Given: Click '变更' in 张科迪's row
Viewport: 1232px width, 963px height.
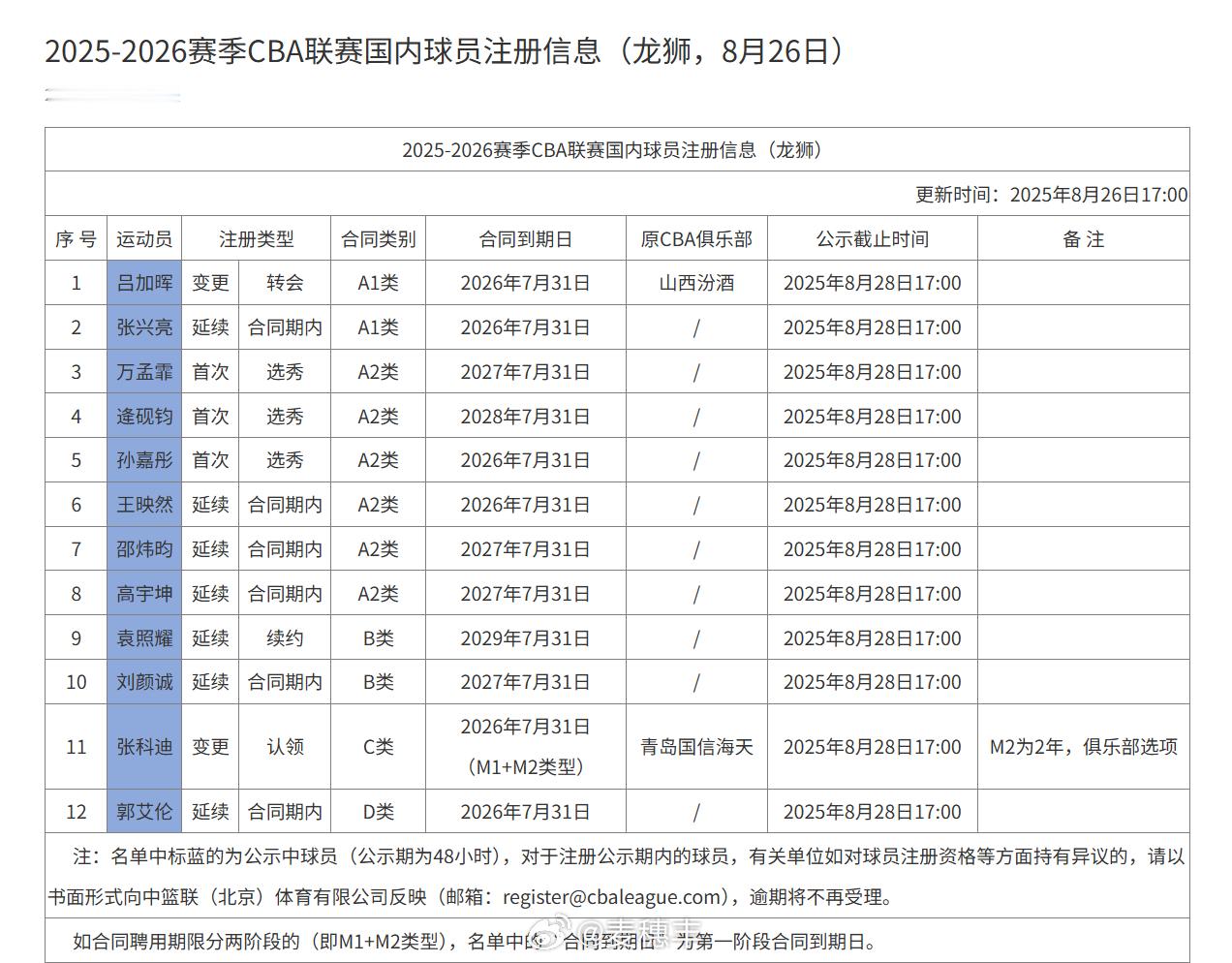Looking at the screenshot, I should [x=210, y=747].
